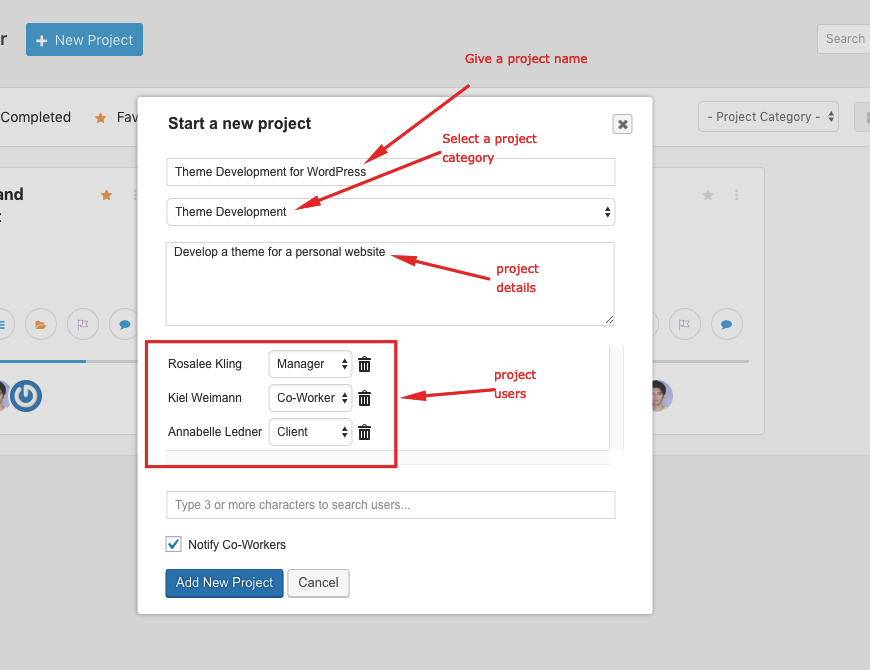The height and width of the screenshot is (670, 870).
Task: Remove Rosalee Kling with the trash icon
Action: point(364,364)
